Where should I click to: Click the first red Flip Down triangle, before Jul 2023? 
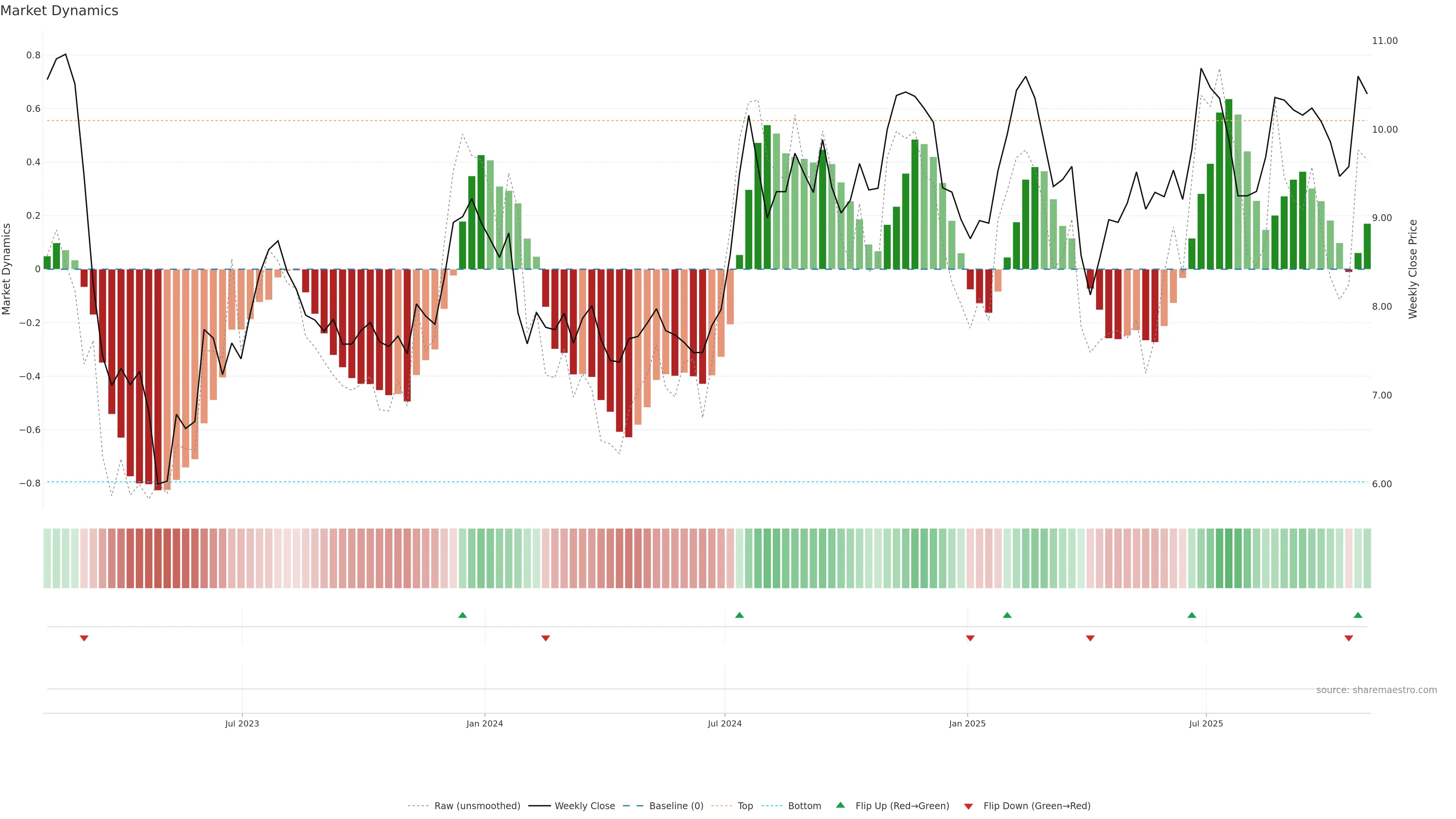click(84, 638)
